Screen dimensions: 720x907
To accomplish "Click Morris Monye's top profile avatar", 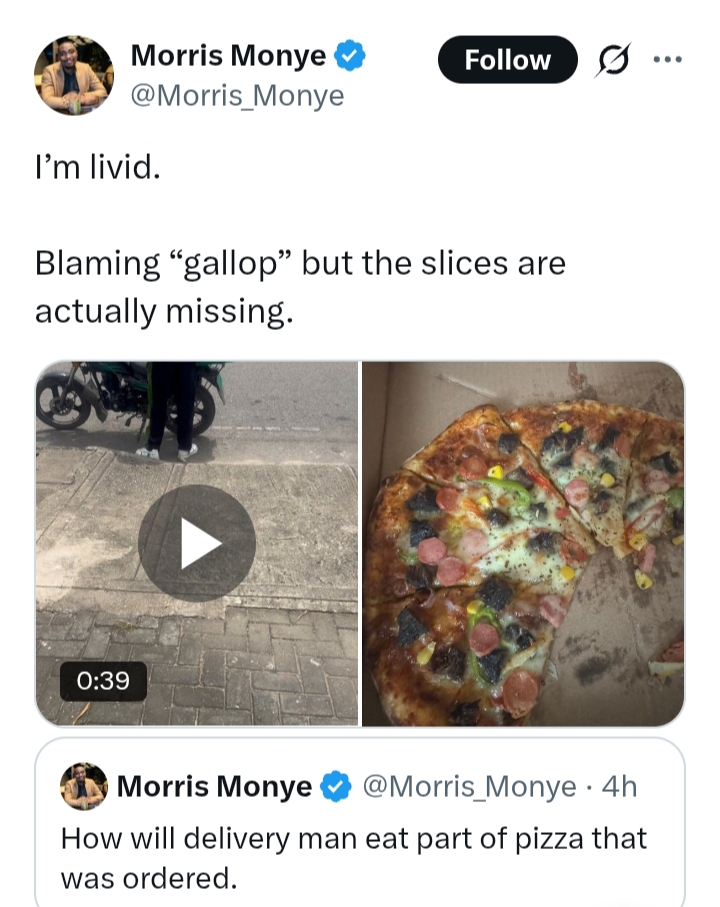I will click(74, 75).
